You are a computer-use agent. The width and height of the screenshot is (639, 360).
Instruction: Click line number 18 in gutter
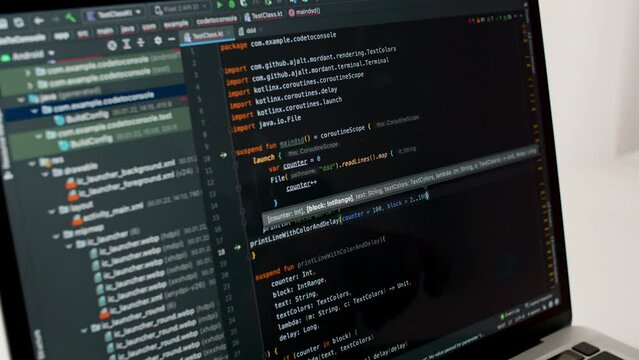click(x=221, y=253)
